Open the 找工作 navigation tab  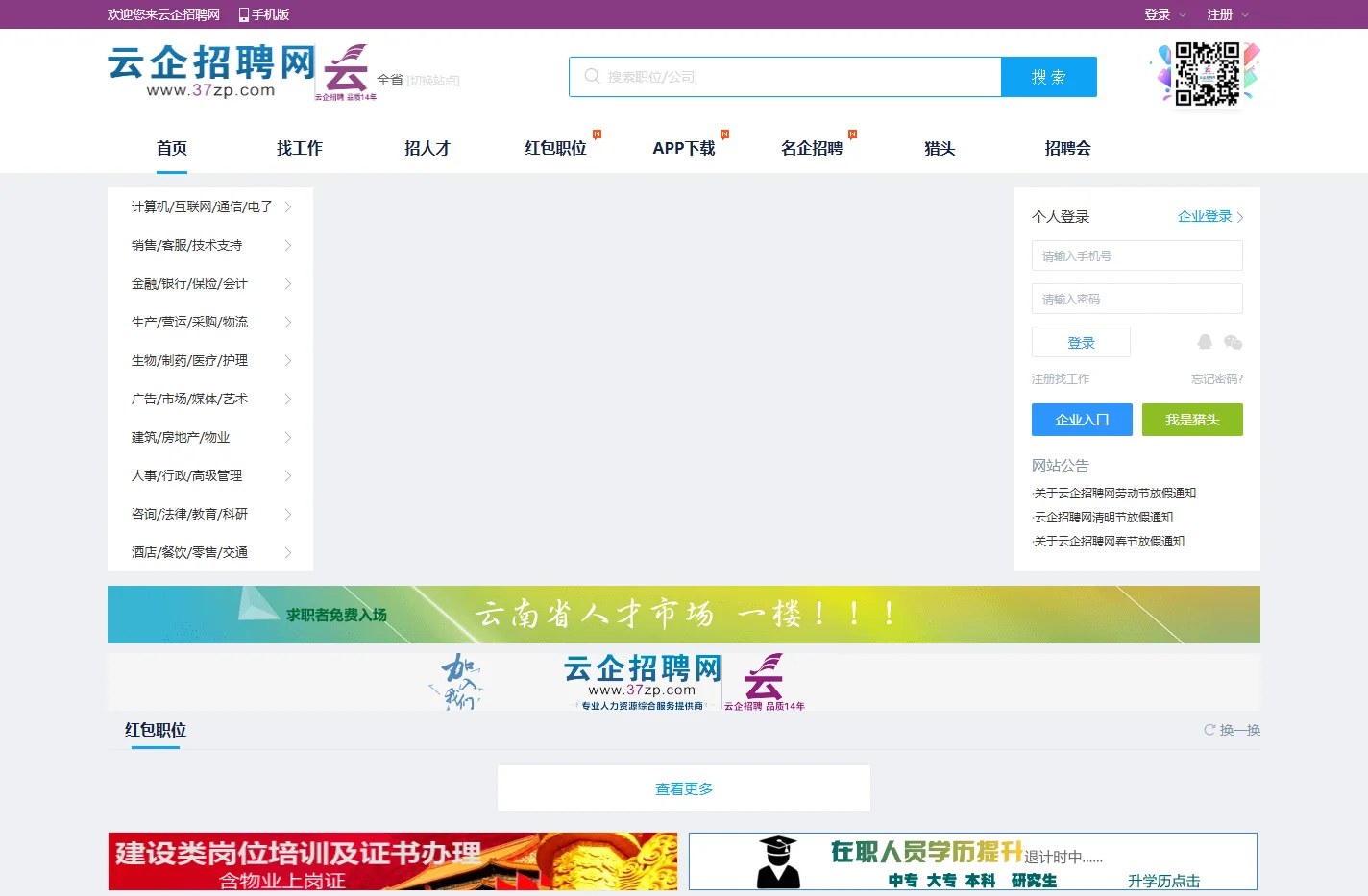300,148
